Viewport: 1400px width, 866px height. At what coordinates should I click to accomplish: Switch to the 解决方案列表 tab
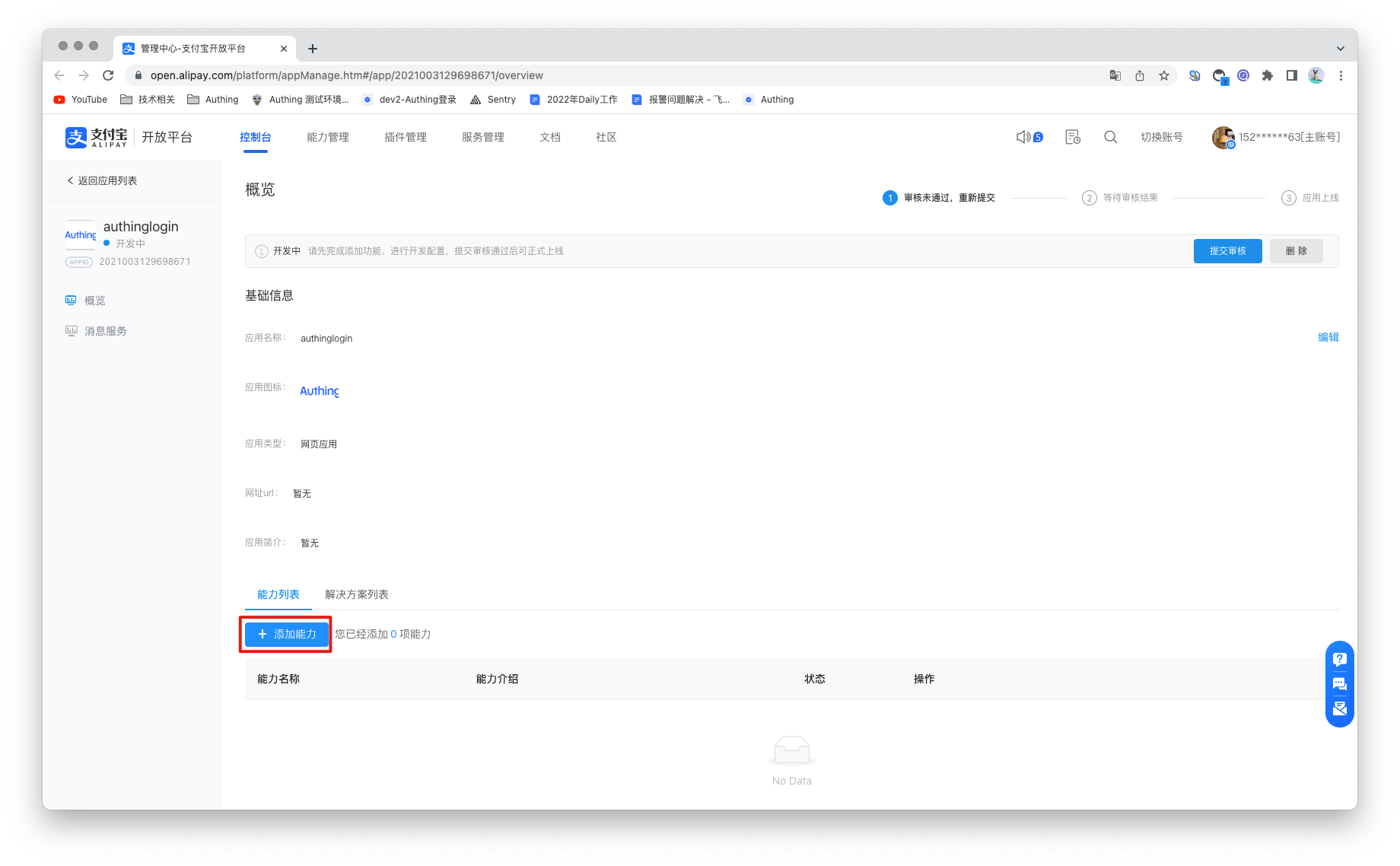pyautogui.click(x=356, y=594)
